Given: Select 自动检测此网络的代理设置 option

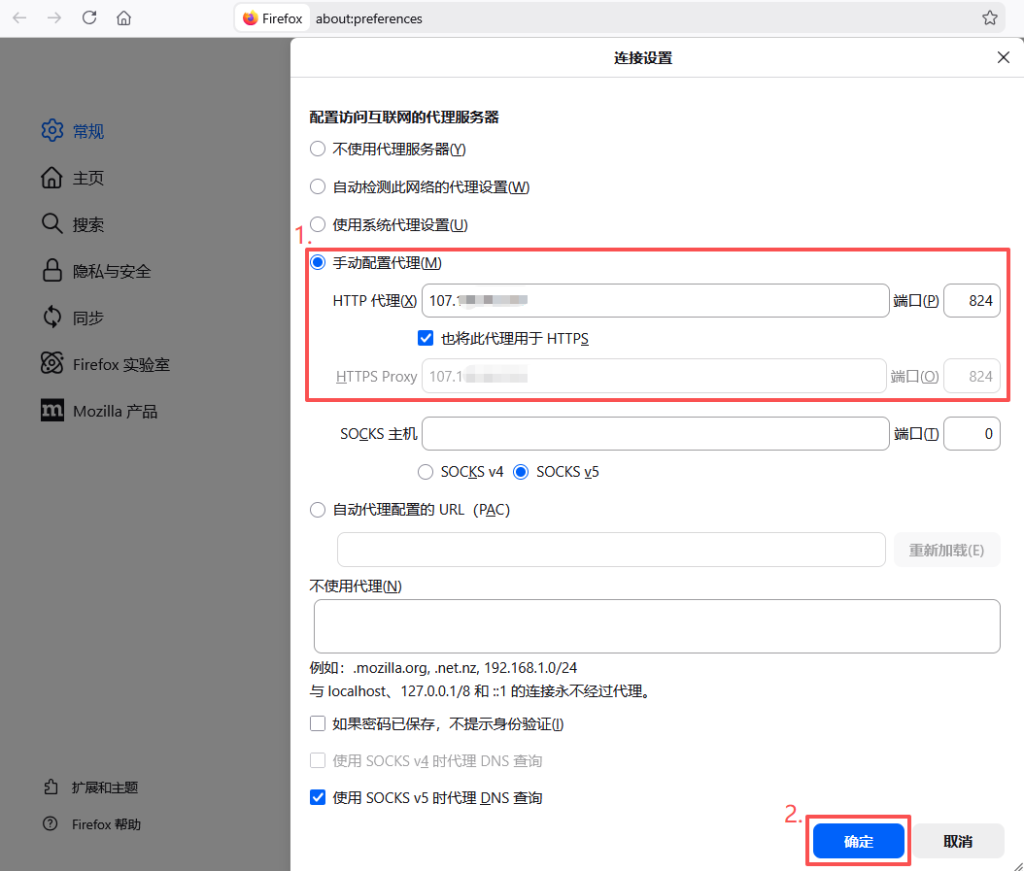Looking at the screenshot, I should tap(318, 187).
